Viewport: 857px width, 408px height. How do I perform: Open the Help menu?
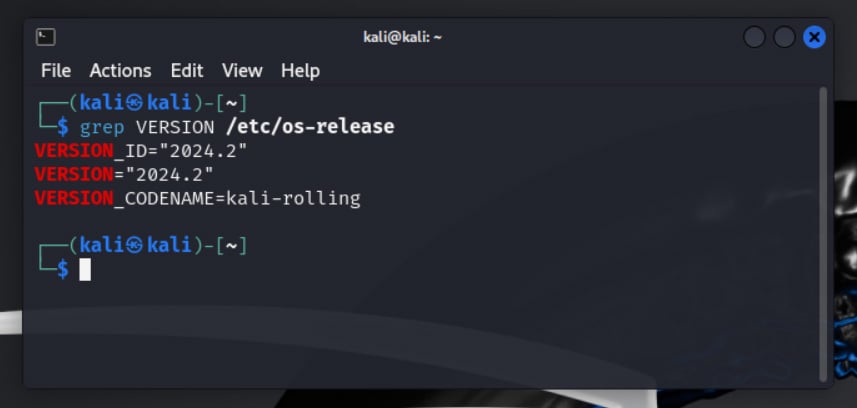(300, 70)
